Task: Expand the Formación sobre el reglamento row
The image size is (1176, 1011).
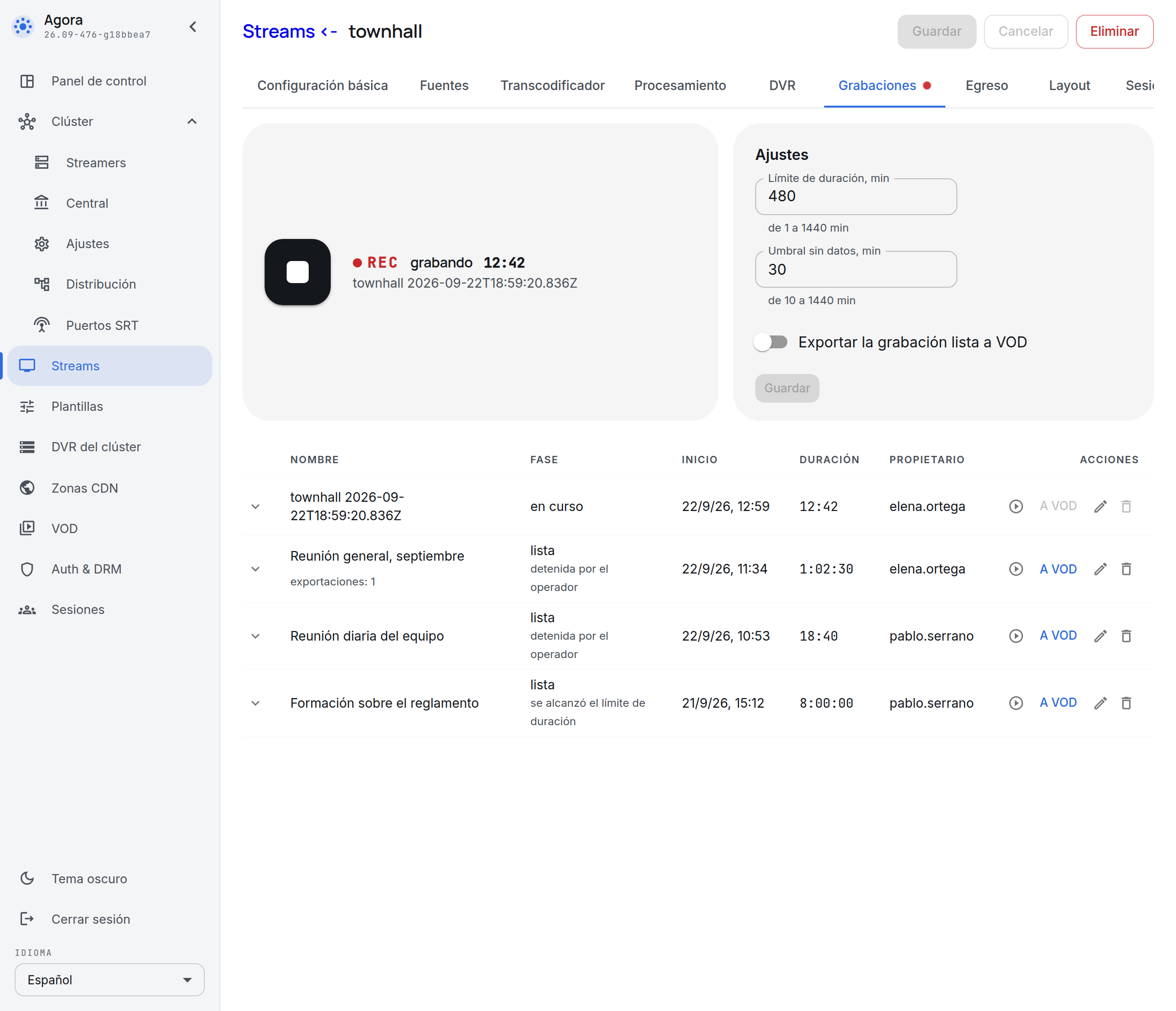Action: click(255, 703)
